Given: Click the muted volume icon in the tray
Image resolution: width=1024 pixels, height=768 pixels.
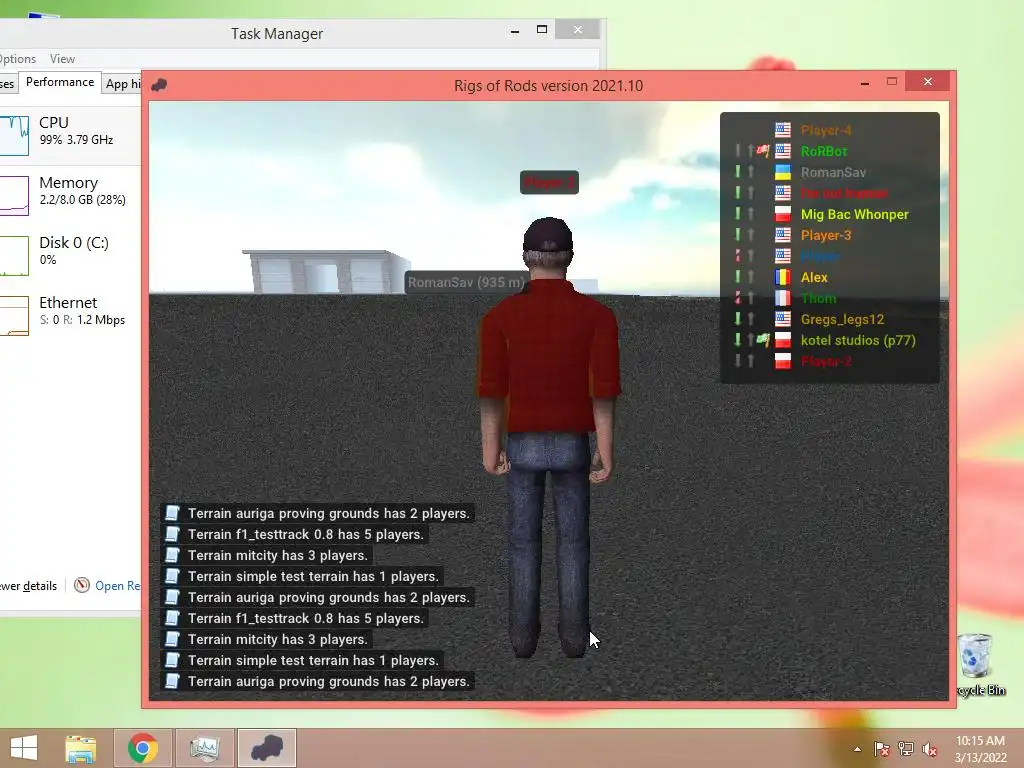Looking at the screenshot, I should point(930,749).
